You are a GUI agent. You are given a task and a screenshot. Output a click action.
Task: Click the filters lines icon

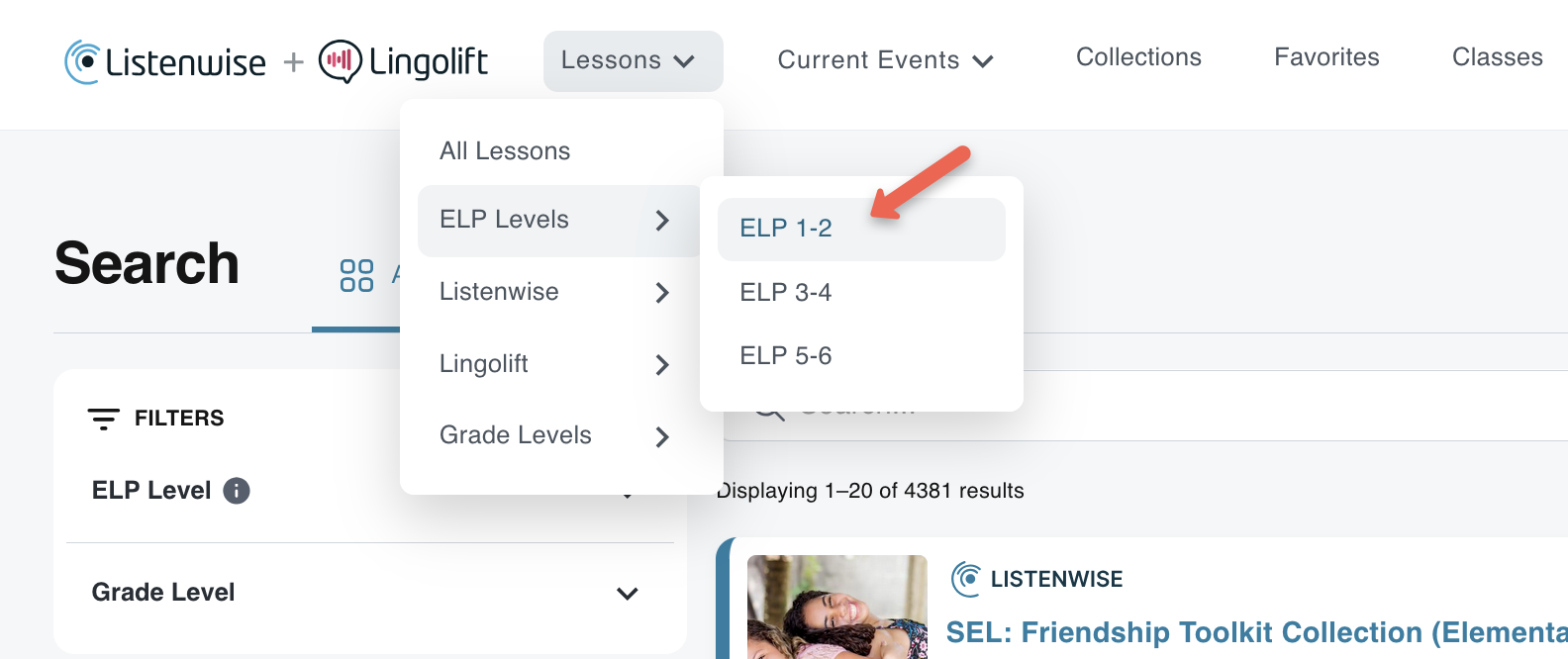104,419
